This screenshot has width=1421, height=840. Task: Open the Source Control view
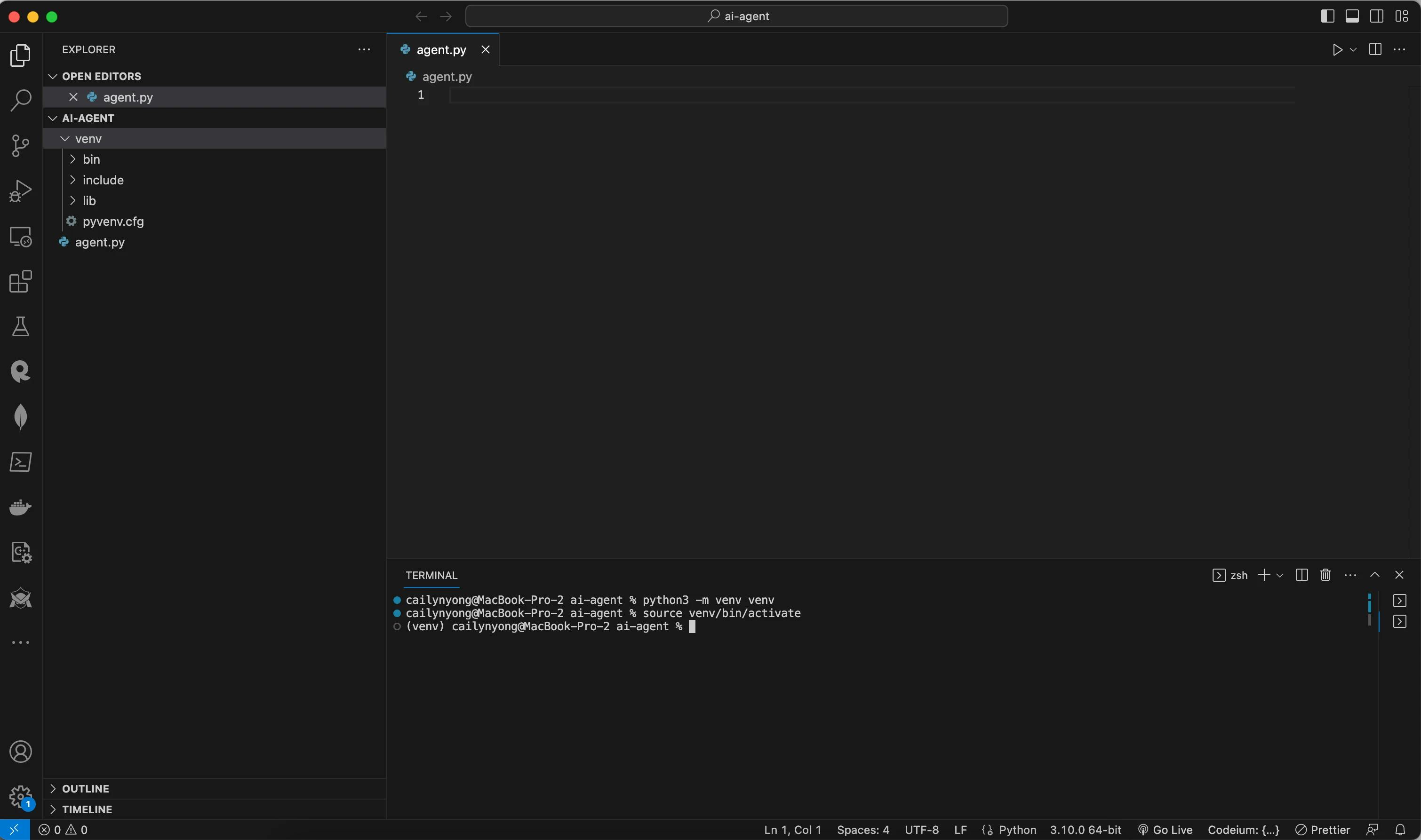point(20,145)
